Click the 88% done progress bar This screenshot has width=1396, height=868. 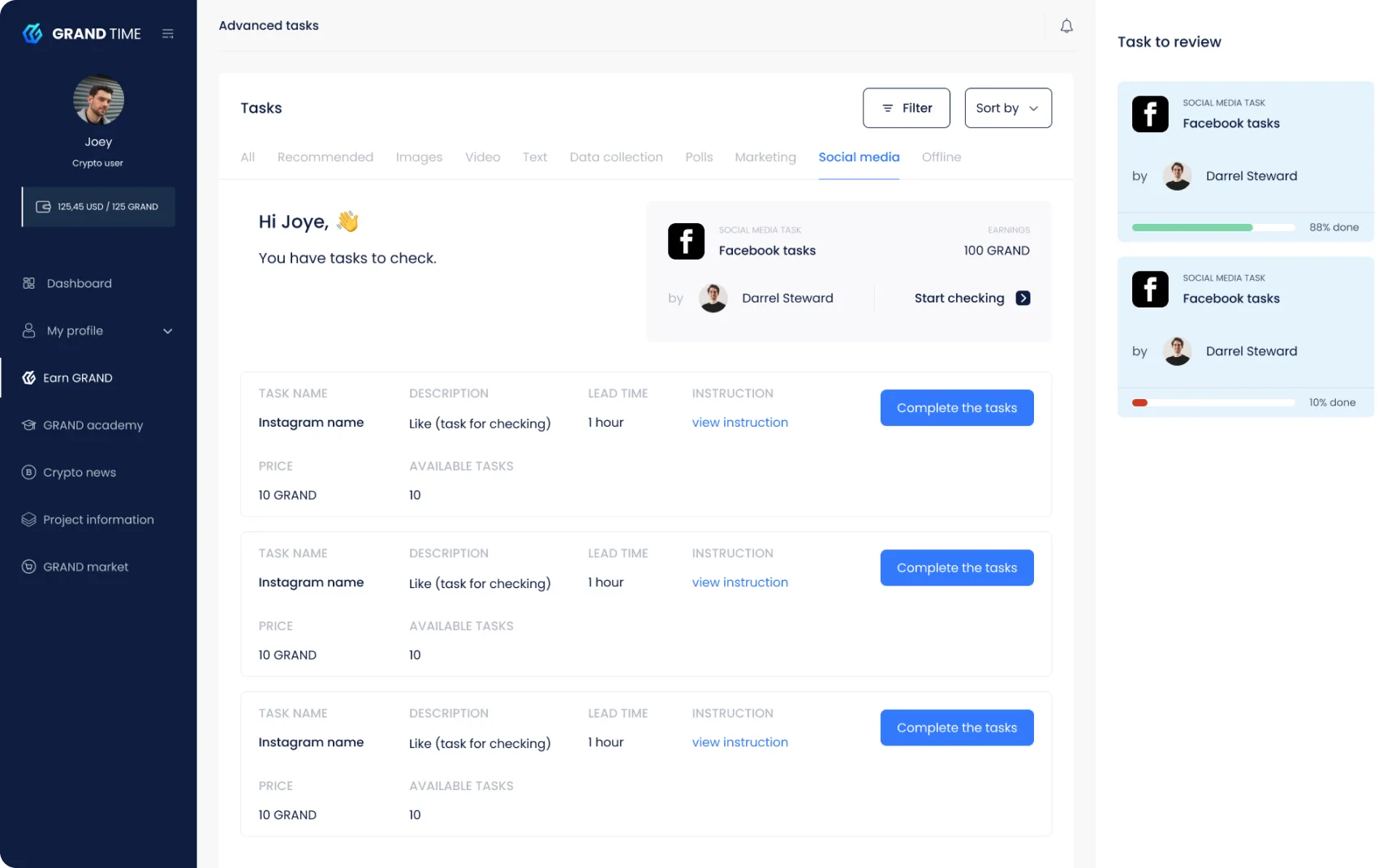[1213, 228]
